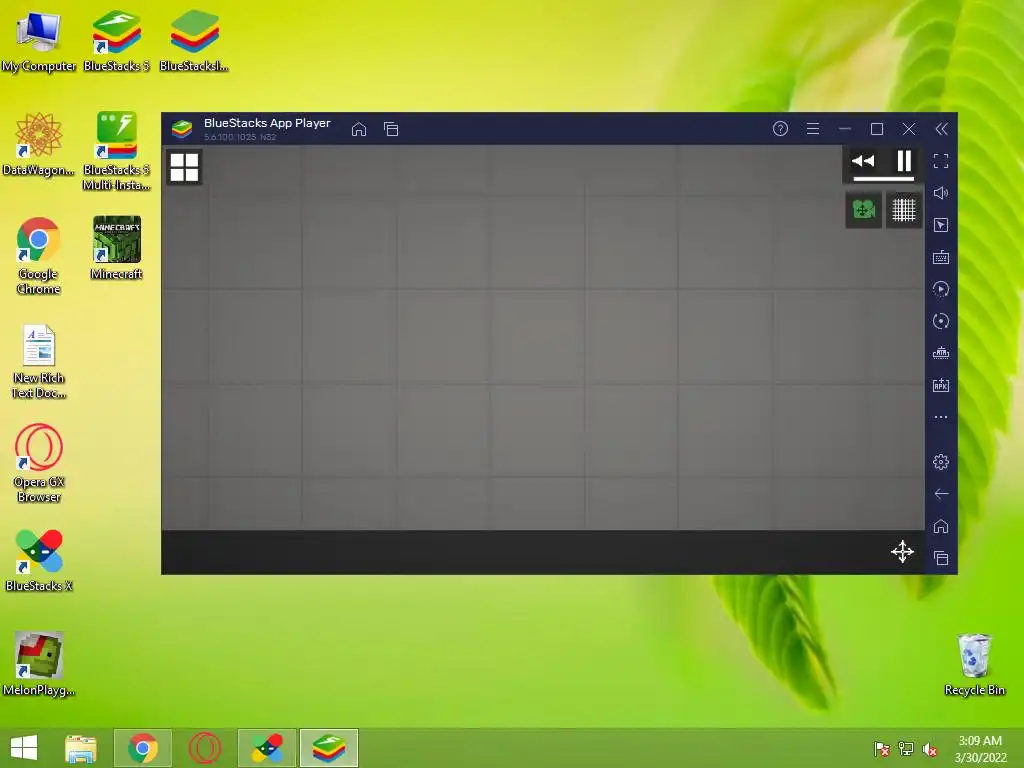
Task: Click the slow motion rewind button
Action: tap(863, 161)
